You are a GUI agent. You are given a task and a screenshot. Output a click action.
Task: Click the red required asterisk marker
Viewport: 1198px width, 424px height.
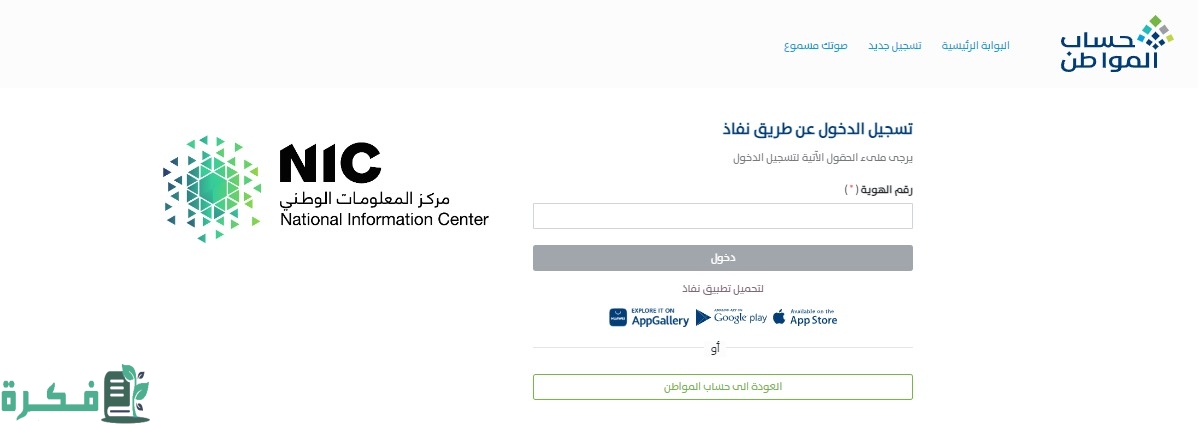coord(851,189)
